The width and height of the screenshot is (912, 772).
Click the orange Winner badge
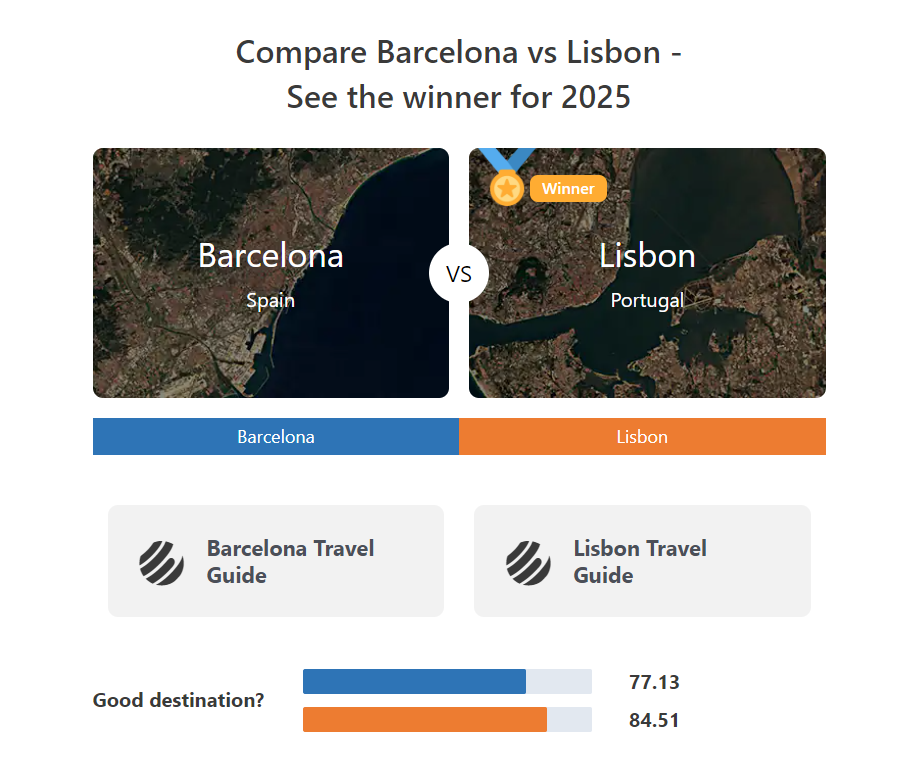(568, 188)
